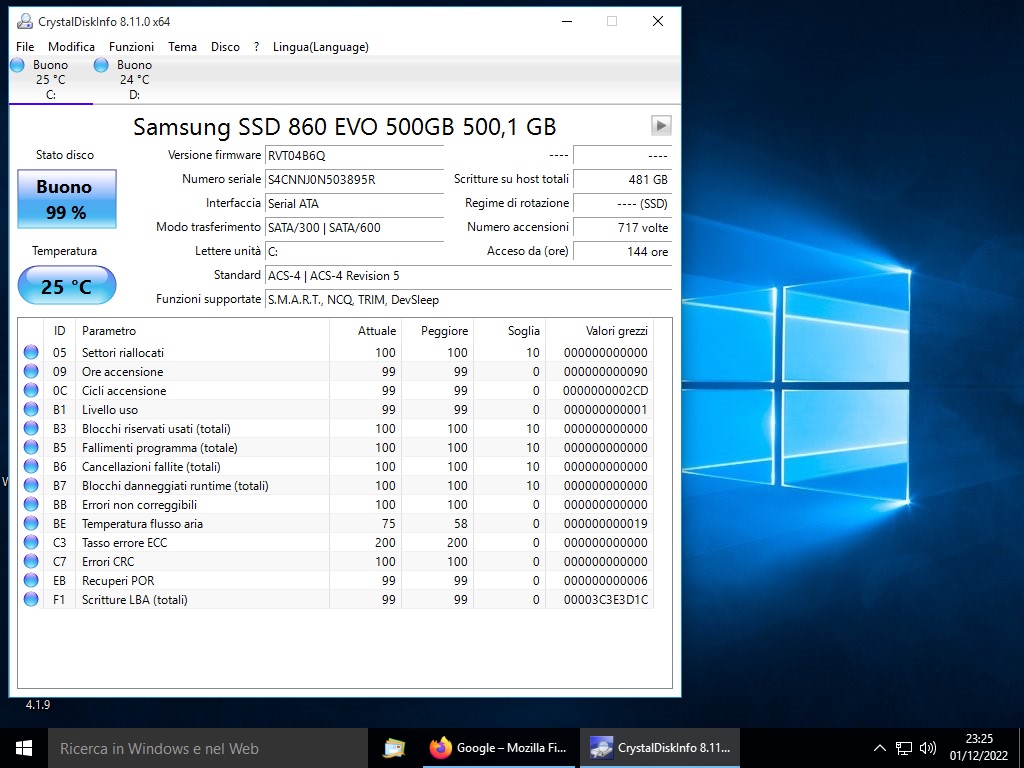Select the Temperatura flusso aria row text
The height and width of the screenshot is (768, 1024).
[142, 524]
